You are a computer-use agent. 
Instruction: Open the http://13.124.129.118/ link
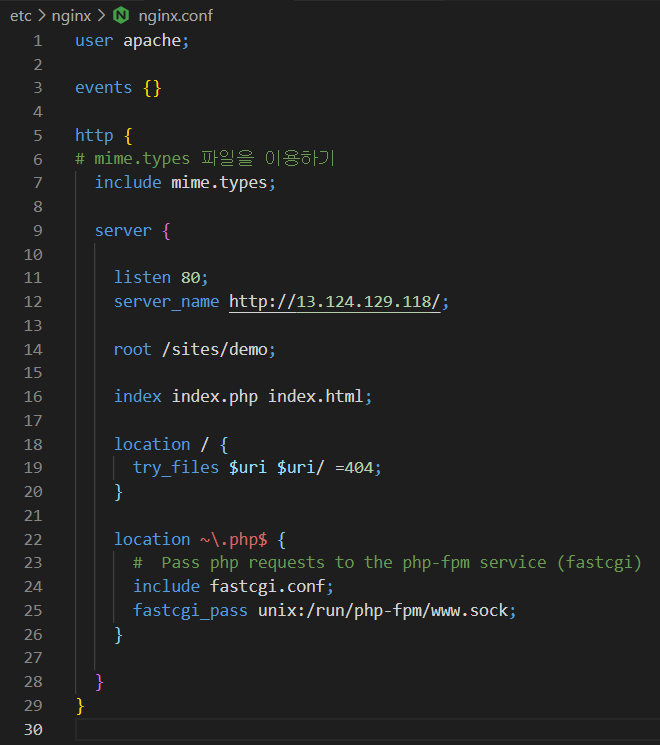point(335,302)
